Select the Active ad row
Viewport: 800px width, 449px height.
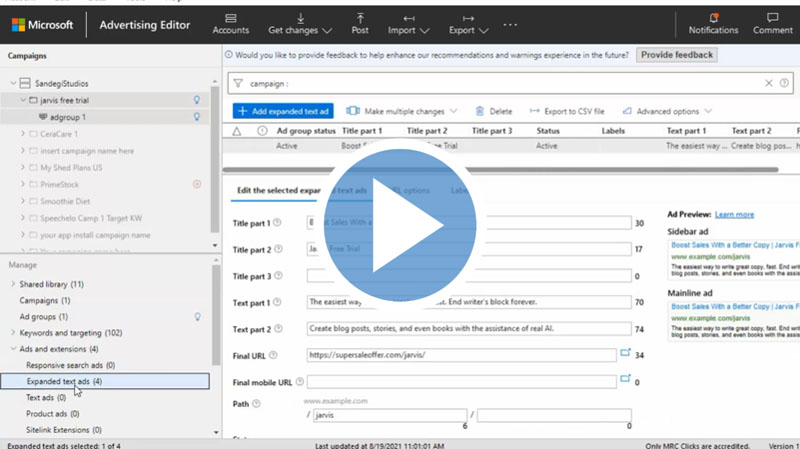(x=511, y=146)
